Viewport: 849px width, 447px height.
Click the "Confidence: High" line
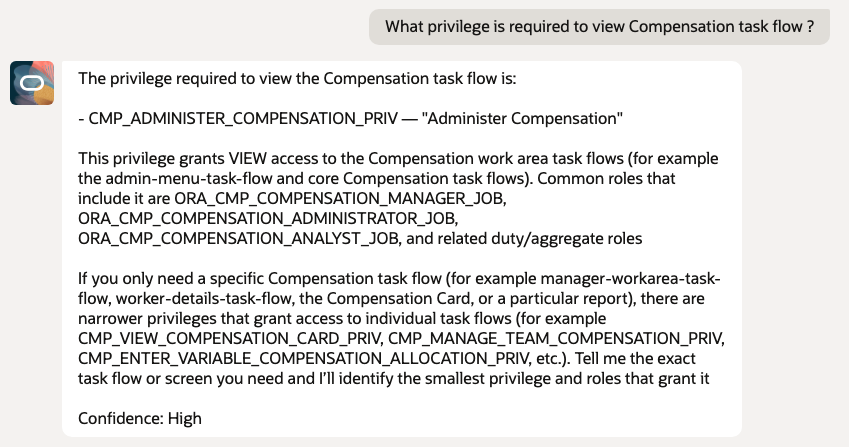point(140,418)
